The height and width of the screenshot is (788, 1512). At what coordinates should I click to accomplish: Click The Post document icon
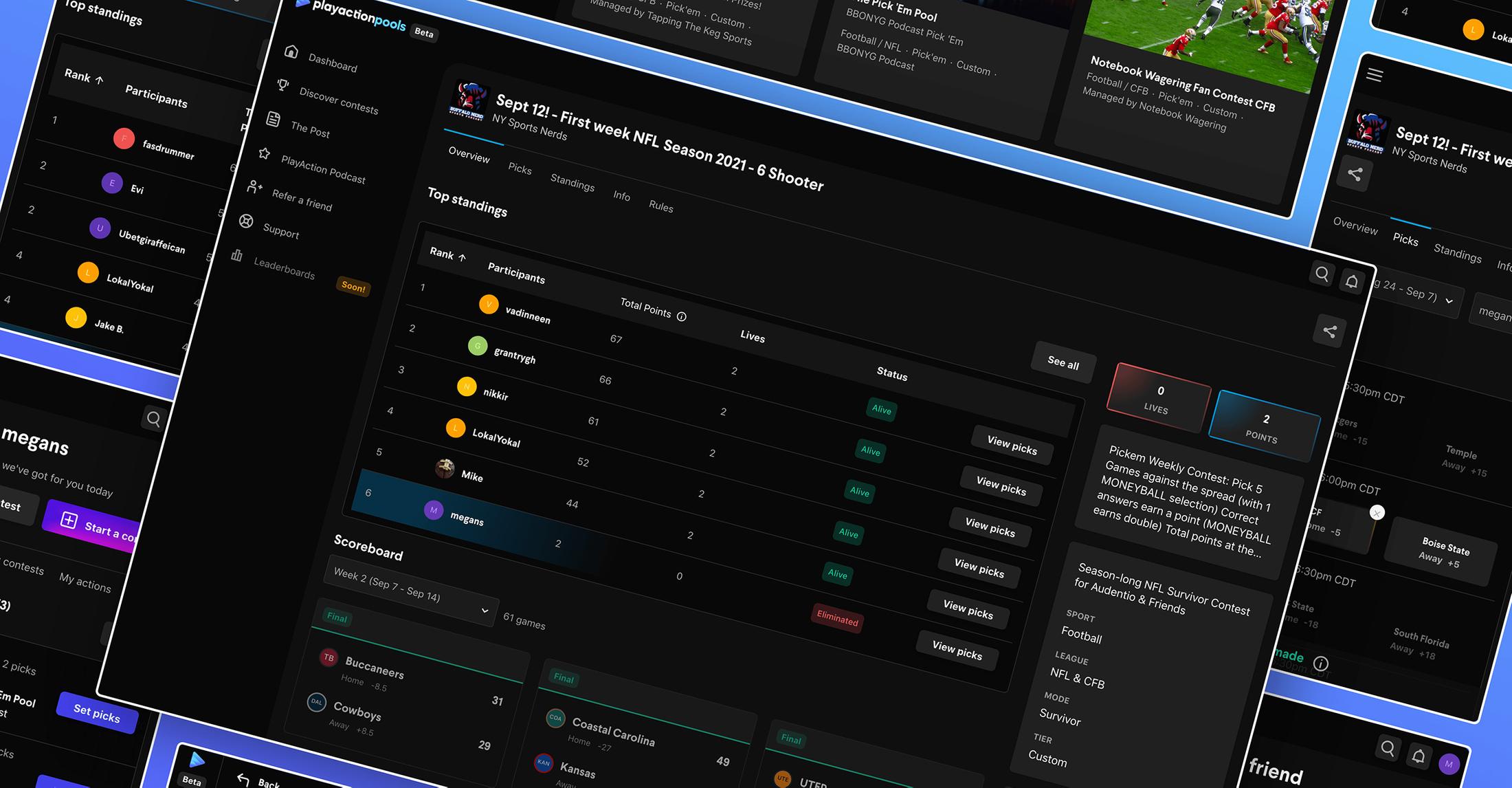pyautogui.click(x=274, y=119)
